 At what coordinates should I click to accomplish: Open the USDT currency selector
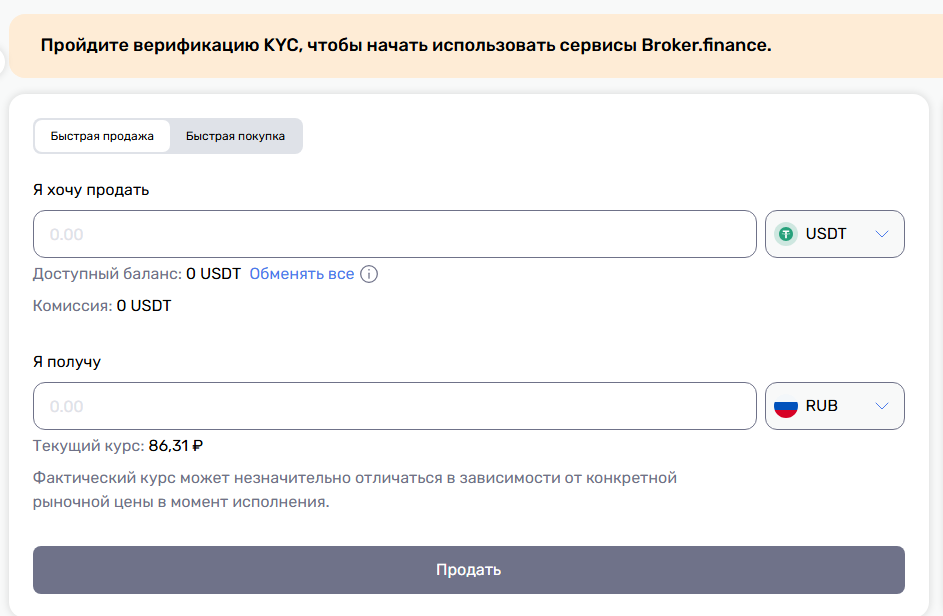click(835, 234)
